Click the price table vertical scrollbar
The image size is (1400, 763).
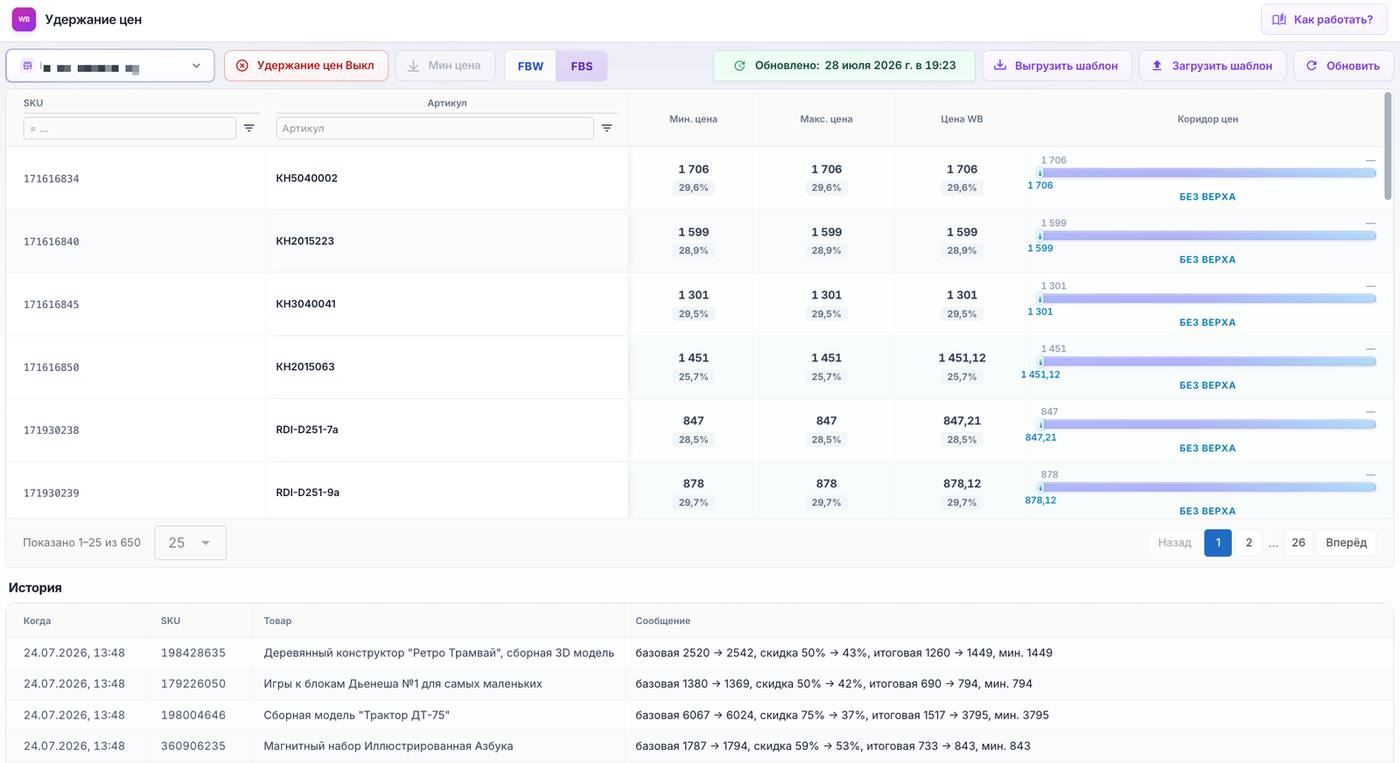click(x=1387, y=146)
